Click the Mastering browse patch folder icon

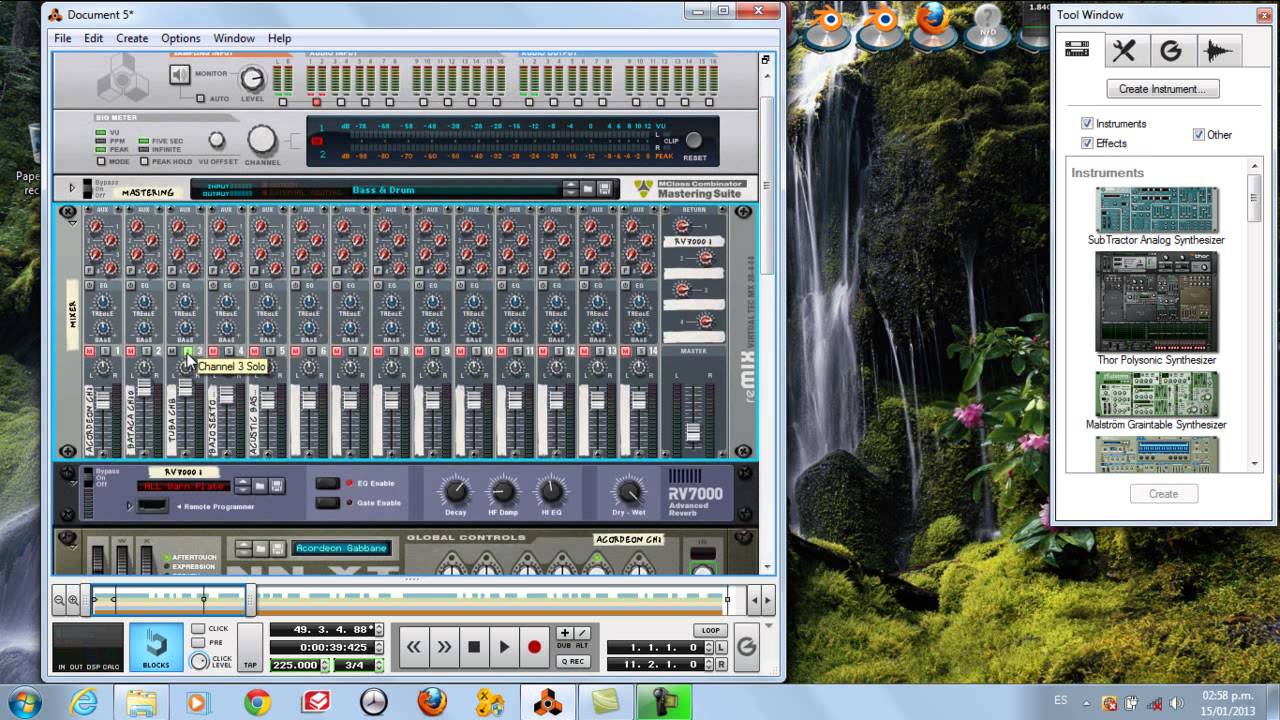coord(588,188)
